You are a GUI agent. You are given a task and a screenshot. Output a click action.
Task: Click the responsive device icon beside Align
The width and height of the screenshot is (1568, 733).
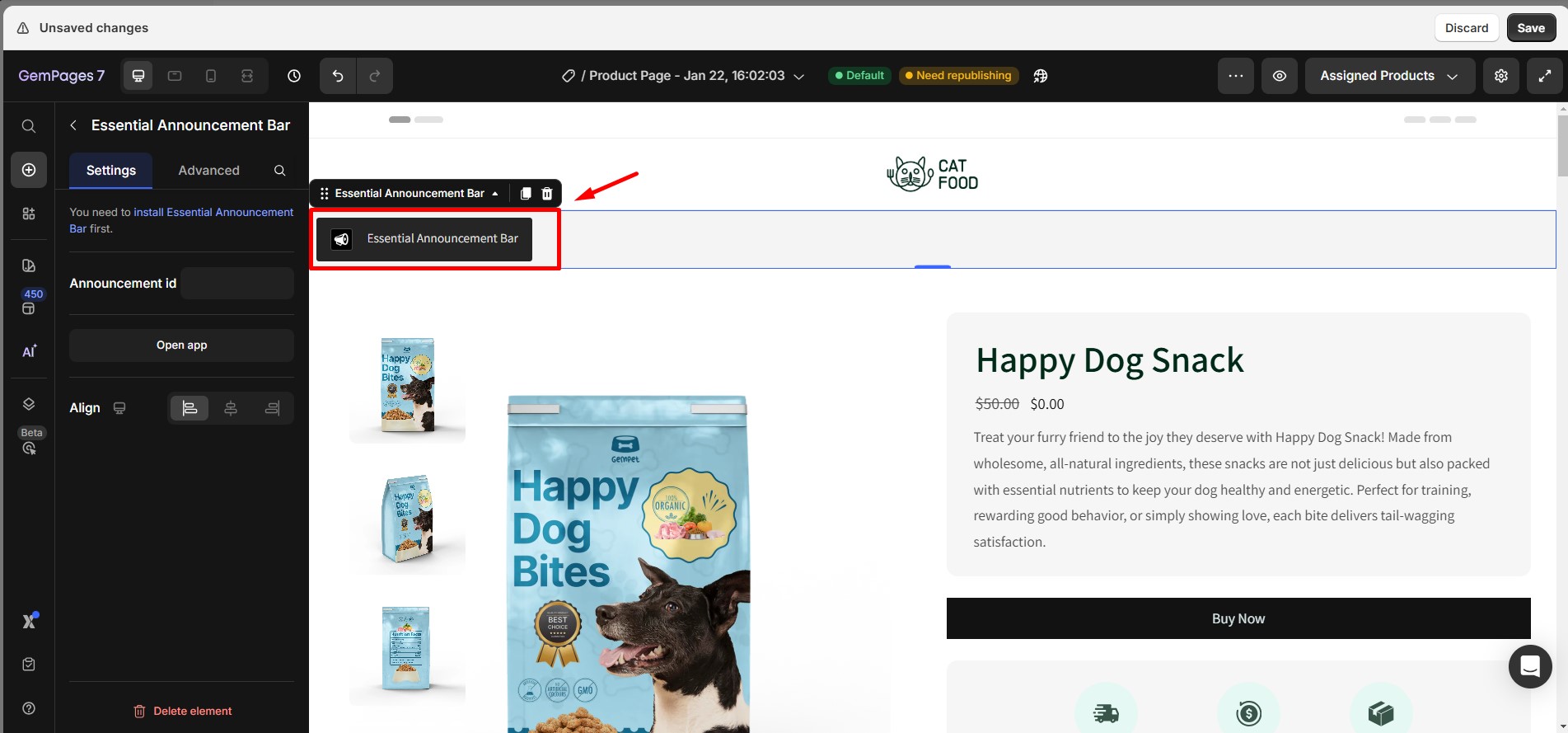point(119,408)
